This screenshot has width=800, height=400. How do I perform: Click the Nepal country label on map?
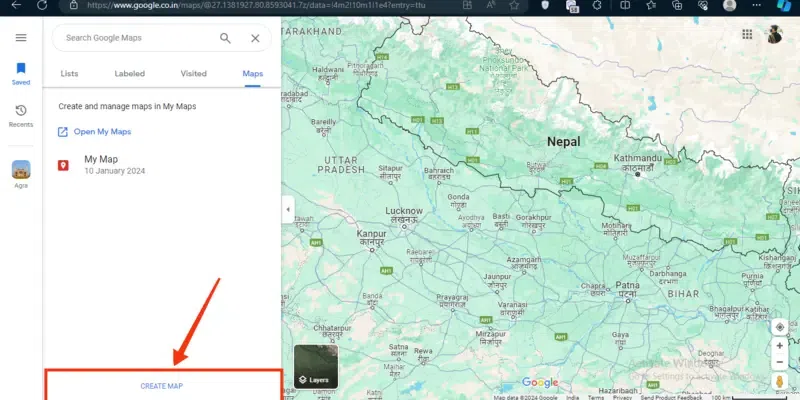(x=564, y=142)
